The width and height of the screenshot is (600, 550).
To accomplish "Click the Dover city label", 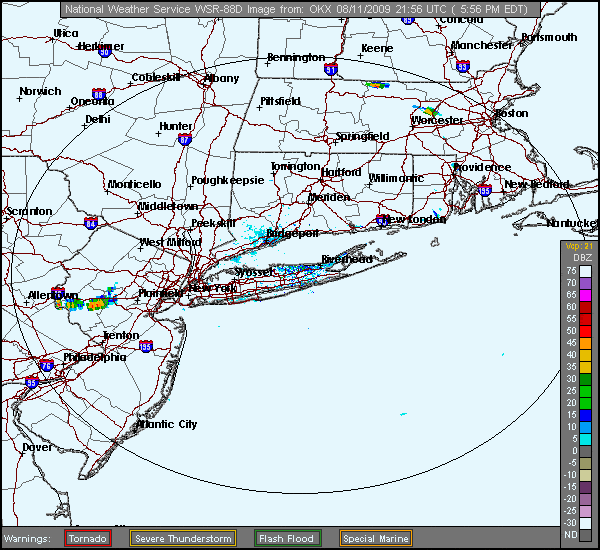I will [x=37, y=447].
